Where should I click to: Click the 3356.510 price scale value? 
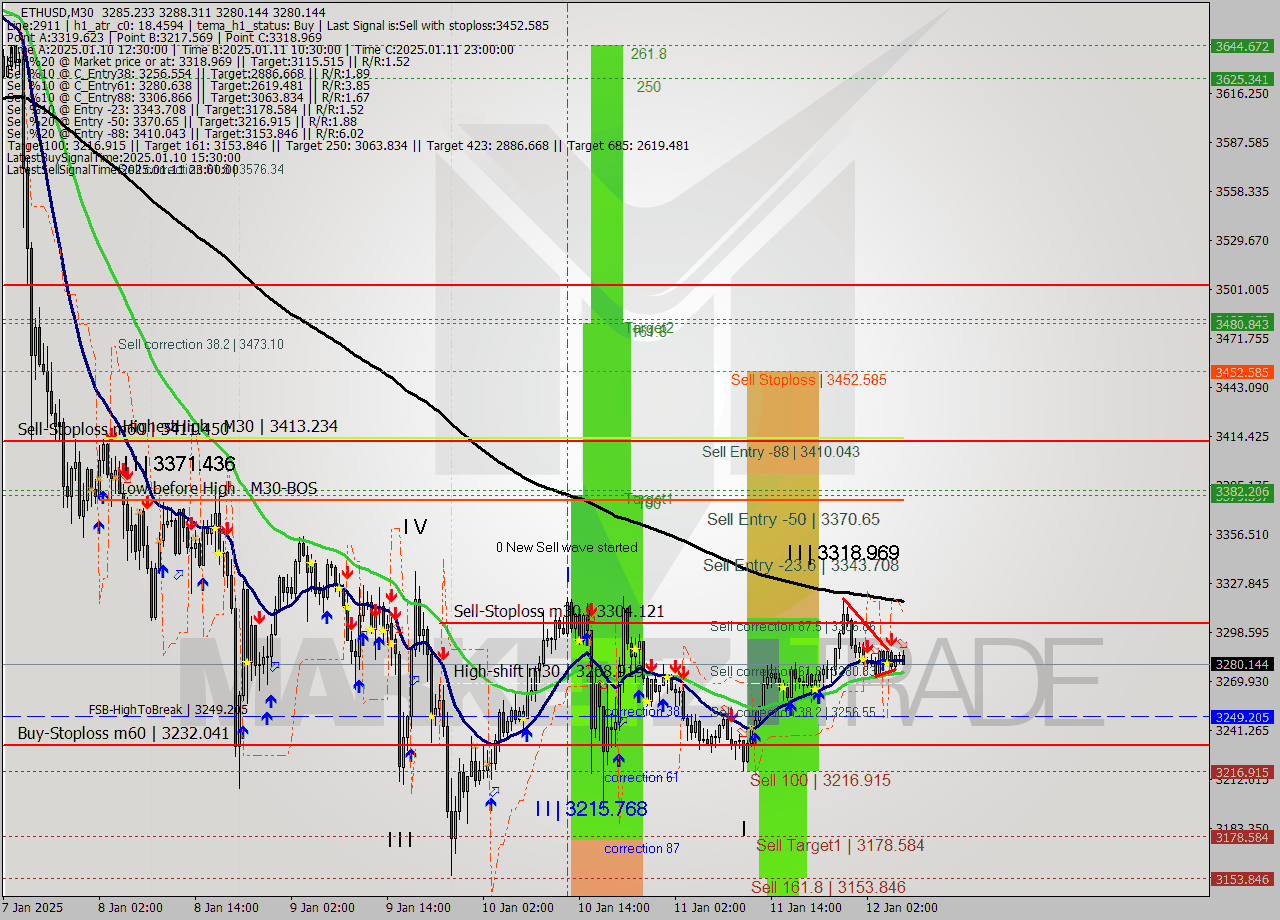pyautogui.click(x=1241, y=534)
